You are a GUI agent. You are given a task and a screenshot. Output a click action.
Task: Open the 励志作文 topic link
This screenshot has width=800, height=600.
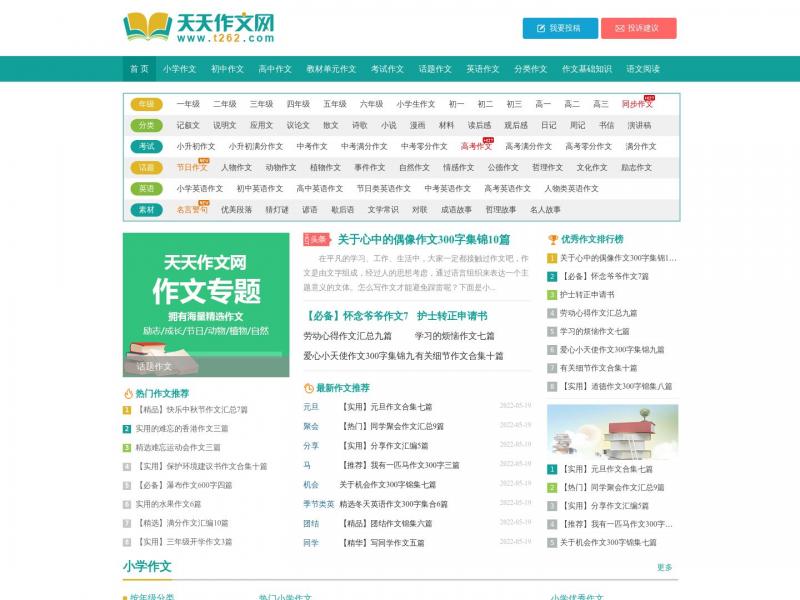636,167
